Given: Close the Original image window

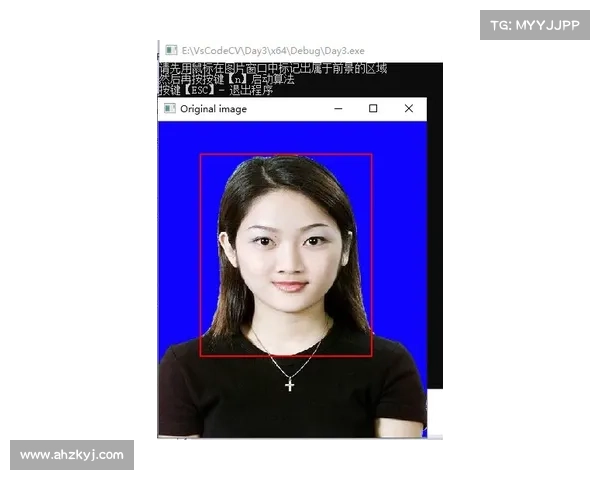Looking at the screenshot, I should 408,109.
